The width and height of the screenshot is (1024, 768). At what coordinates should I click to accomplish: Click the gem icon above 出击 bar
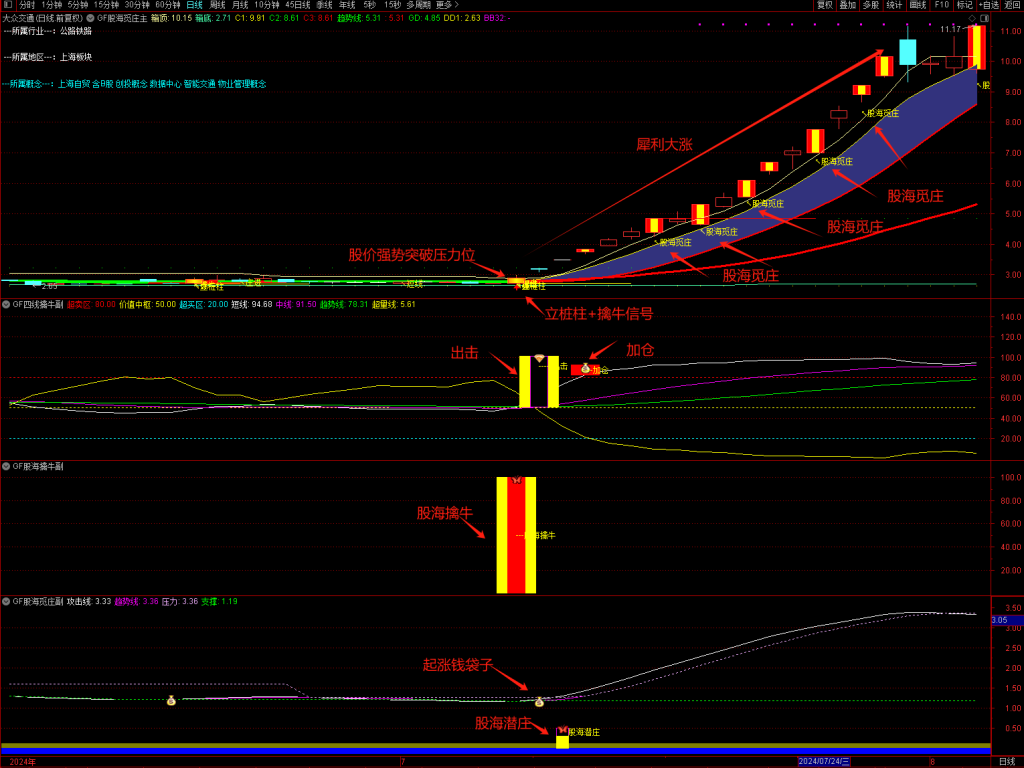point(539,358)
